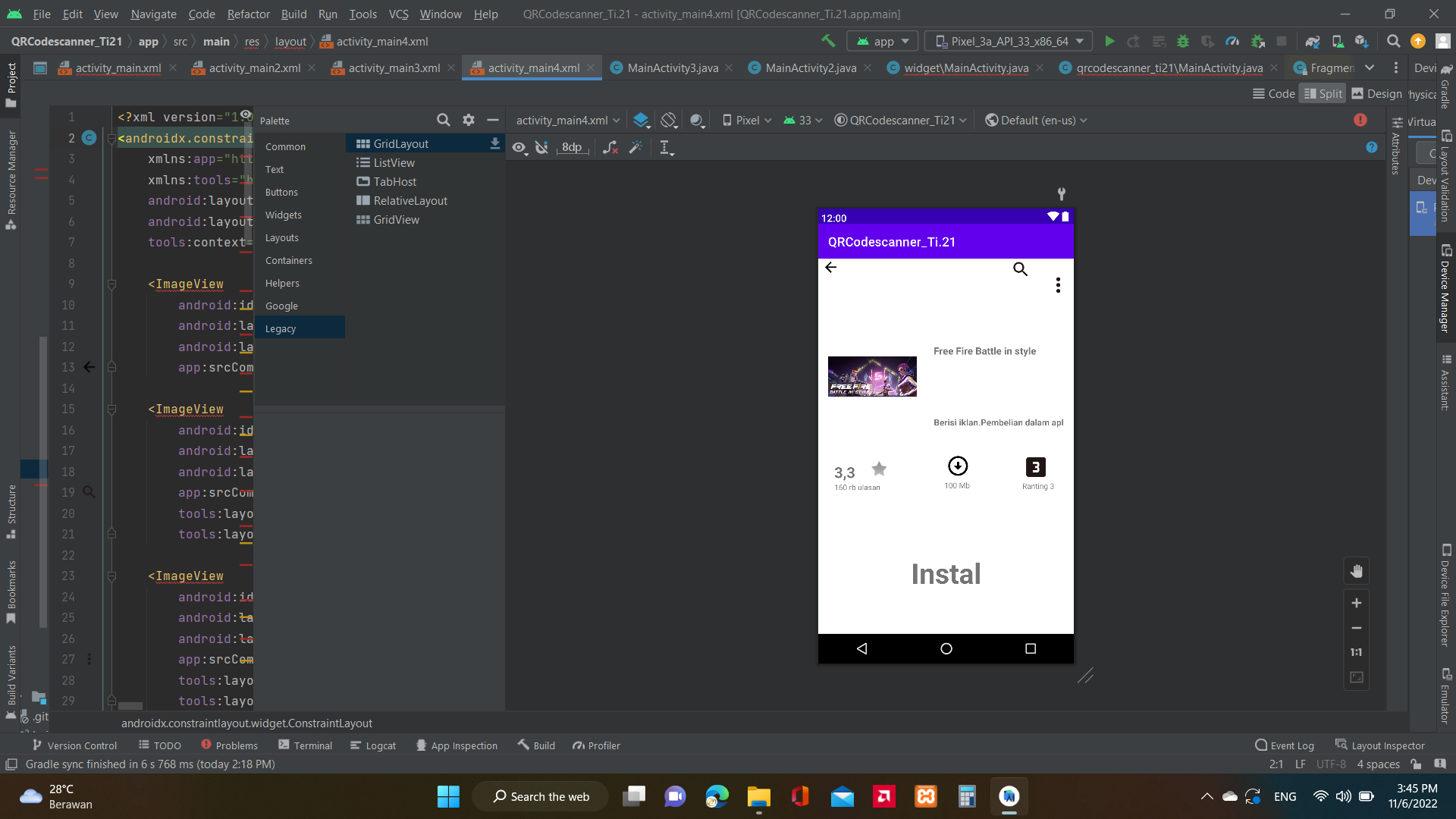The height and width of the screenshot is (819, 1456).
Task: Select the Legacy category in the Palette
Action: [281, 328]
